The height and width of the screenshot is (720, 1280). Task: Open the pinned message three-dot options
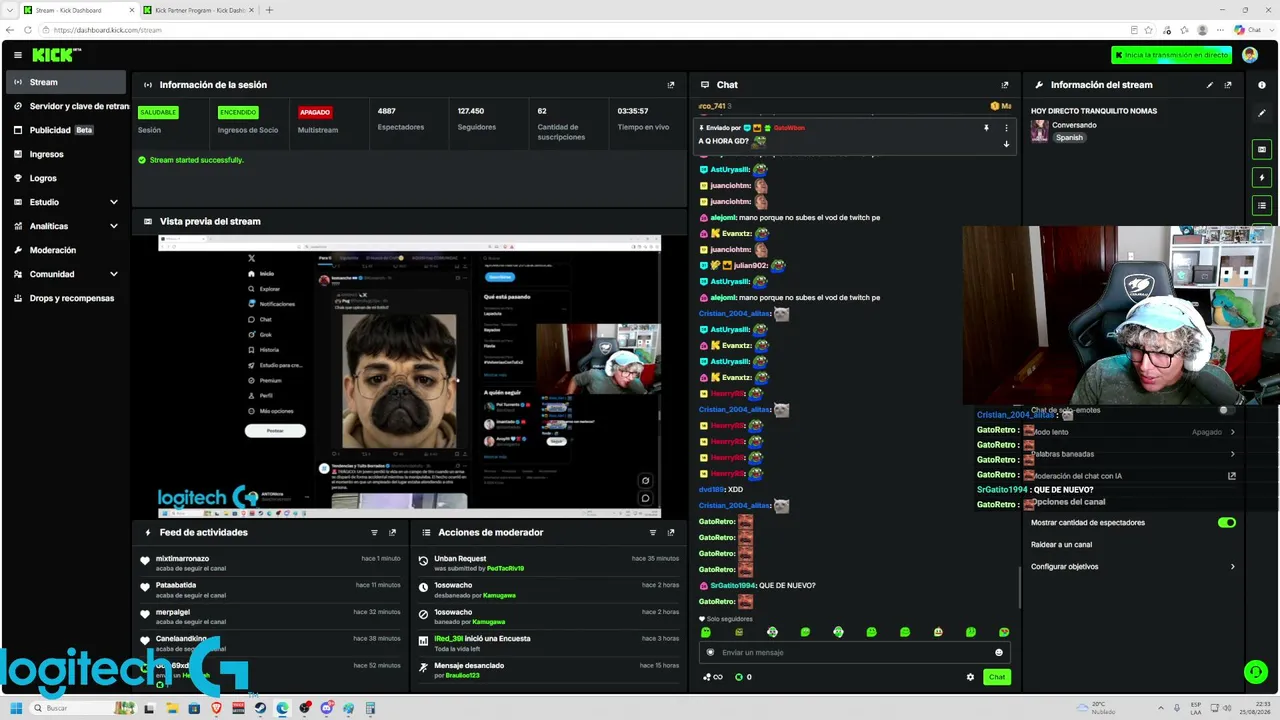pyautogui.click(x=1006, y=128)
